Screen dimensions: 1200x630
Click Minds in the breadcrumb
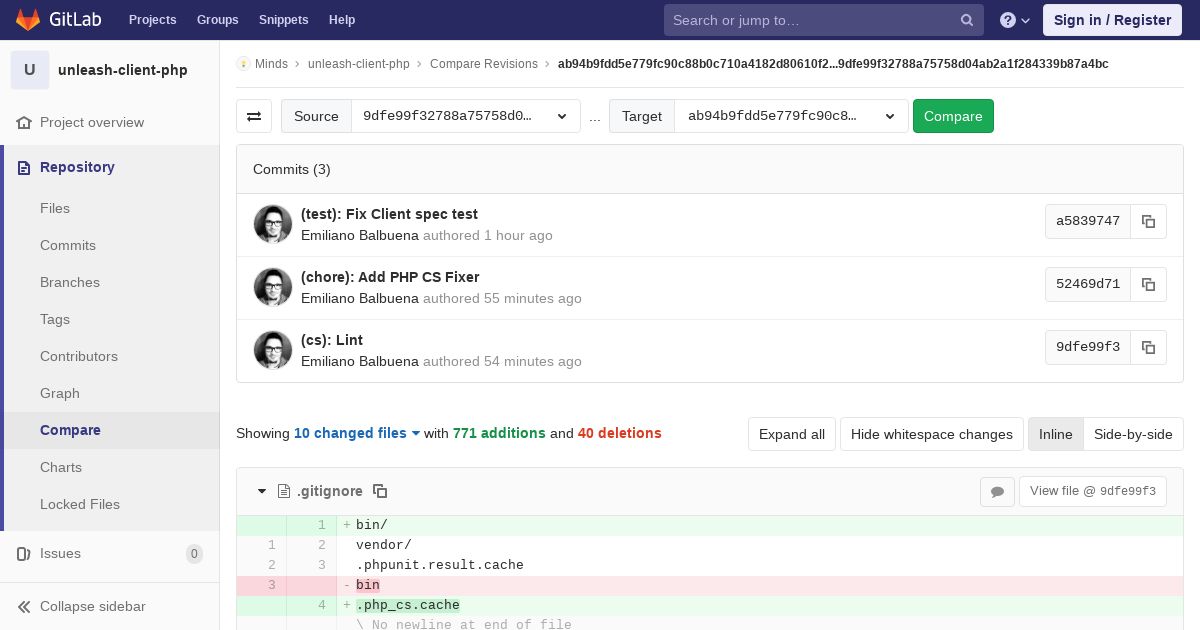click(x=271, y=63)
